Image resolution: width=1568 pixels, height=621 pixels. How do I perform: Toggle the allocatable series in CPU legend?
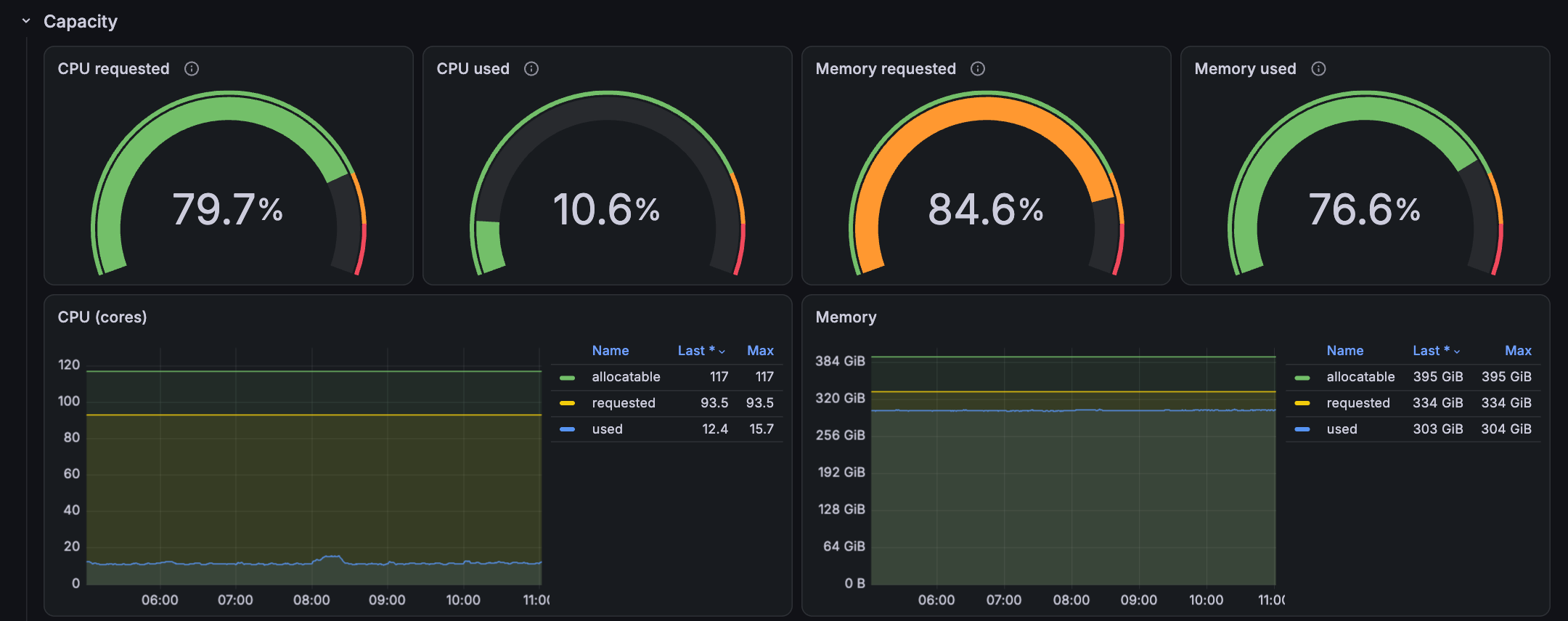[626, 377]
